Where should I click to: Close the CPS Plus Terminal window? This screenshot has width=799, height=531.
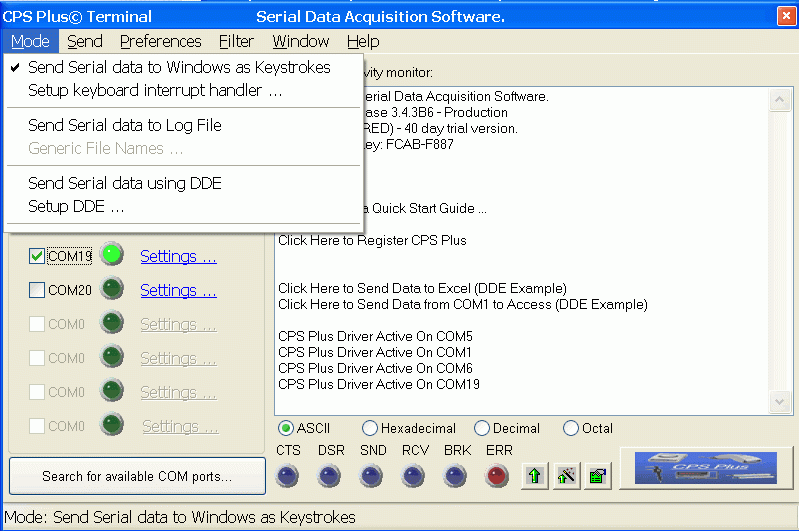pyautogui.click(x=786, y=16)
